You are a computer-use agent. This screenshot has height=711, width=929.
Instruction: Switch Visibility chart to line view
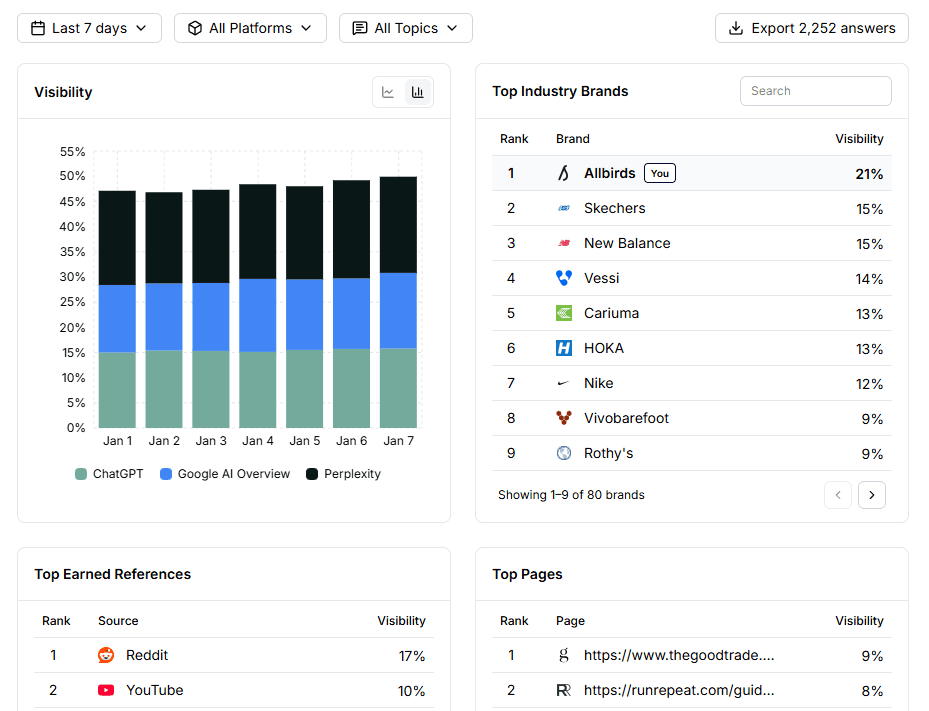pyautogui.click(x=388, y=92)
